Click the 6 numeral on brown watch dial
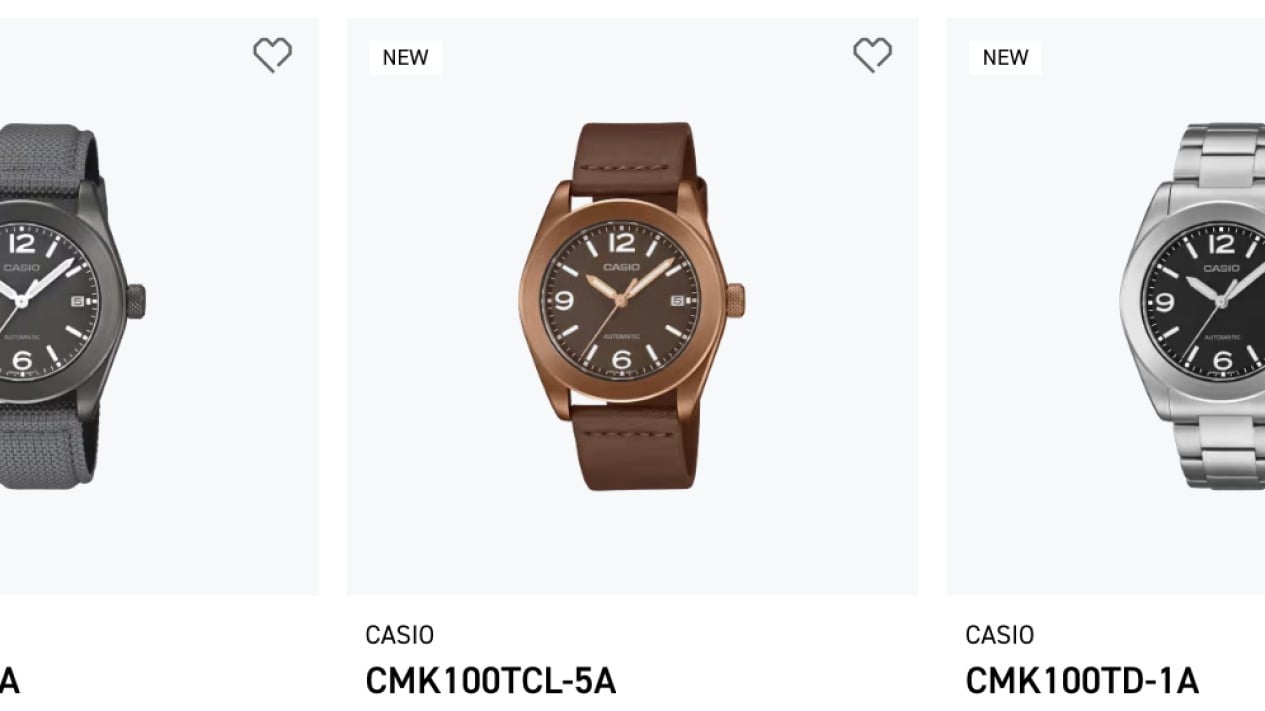 621,359
